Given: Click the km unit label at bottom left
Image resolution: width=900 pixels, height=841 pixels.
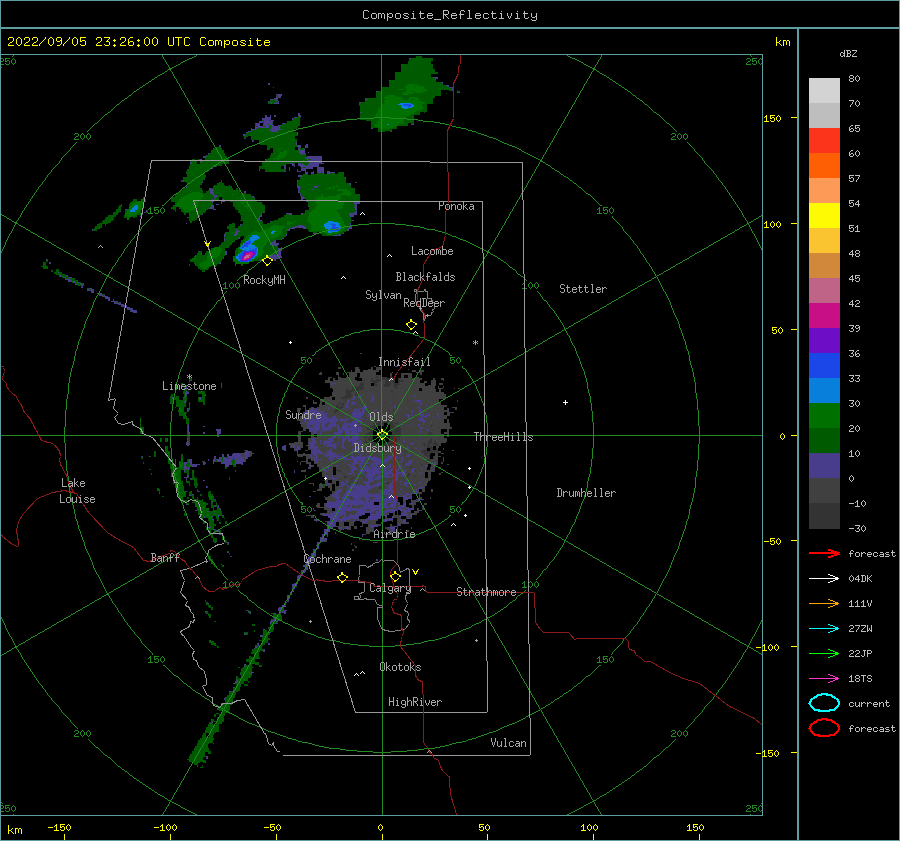Looking at the screenshot, I should point(14,830).
